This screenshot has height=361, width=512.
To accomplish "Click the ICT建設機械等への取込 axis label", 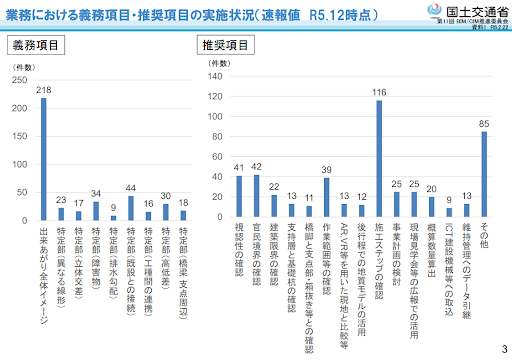I will [449, 269].
